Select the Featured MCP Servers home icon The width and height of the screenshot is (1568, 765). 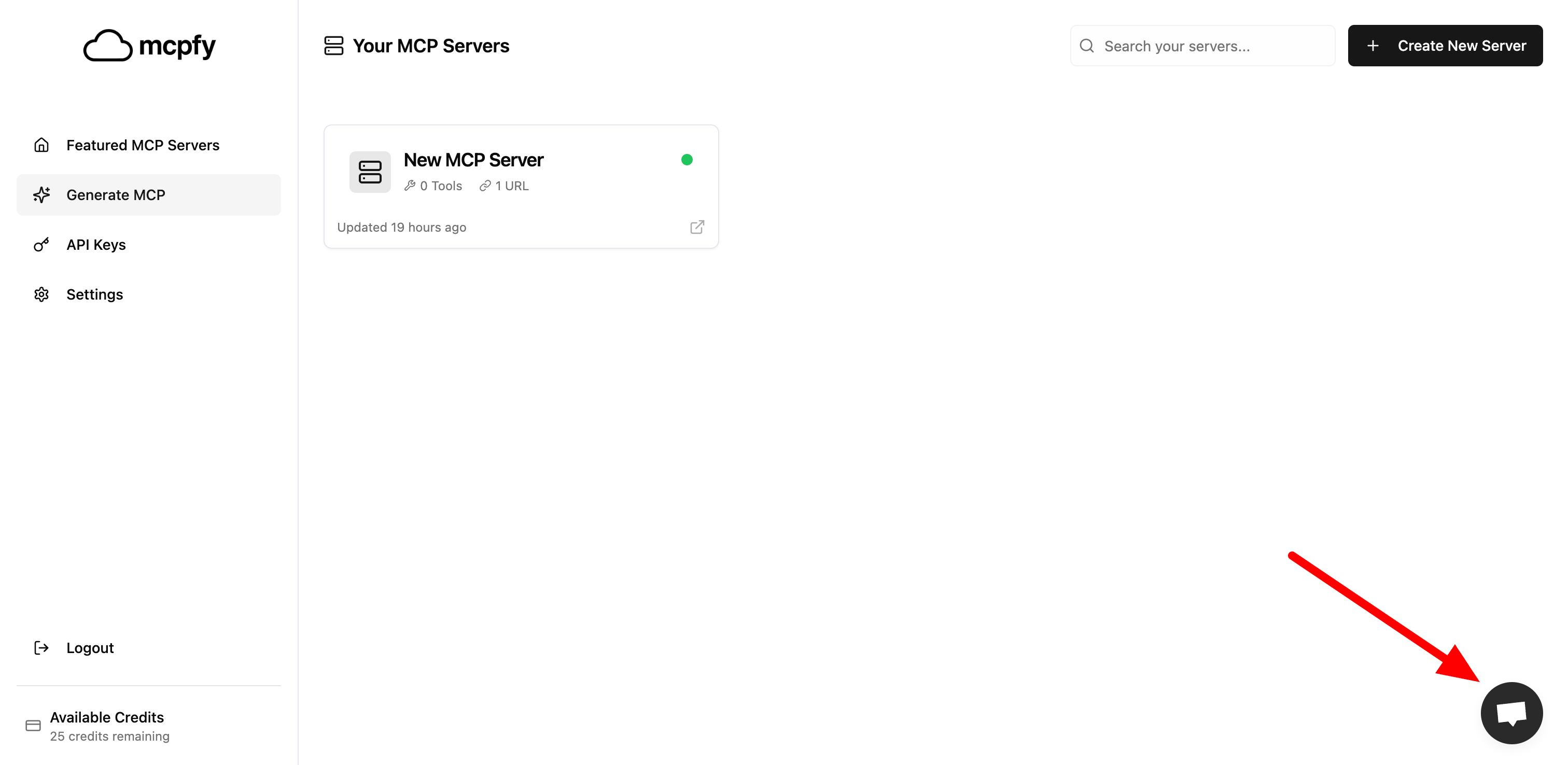pyautogui.click(x=41, y=145)
